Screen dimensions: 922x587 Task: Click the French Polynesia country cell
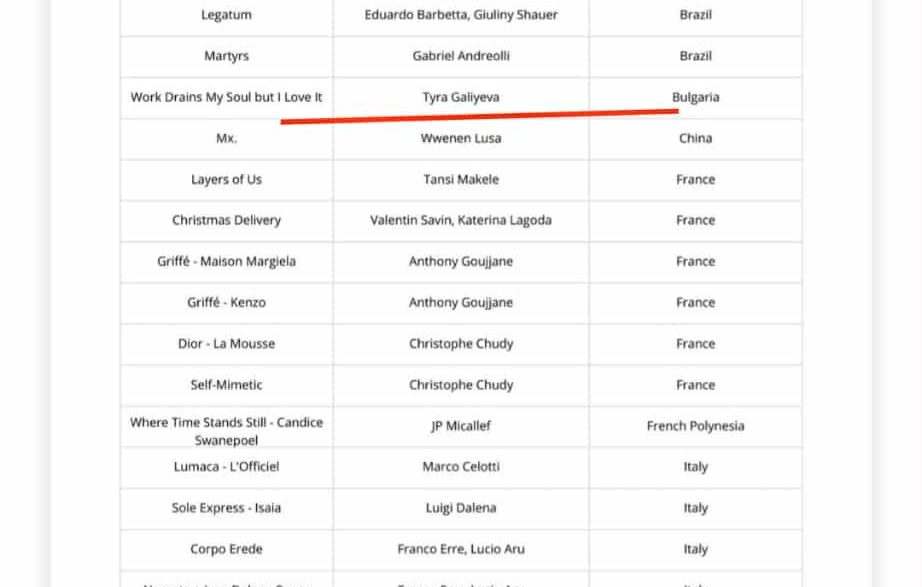coord(695,425)
